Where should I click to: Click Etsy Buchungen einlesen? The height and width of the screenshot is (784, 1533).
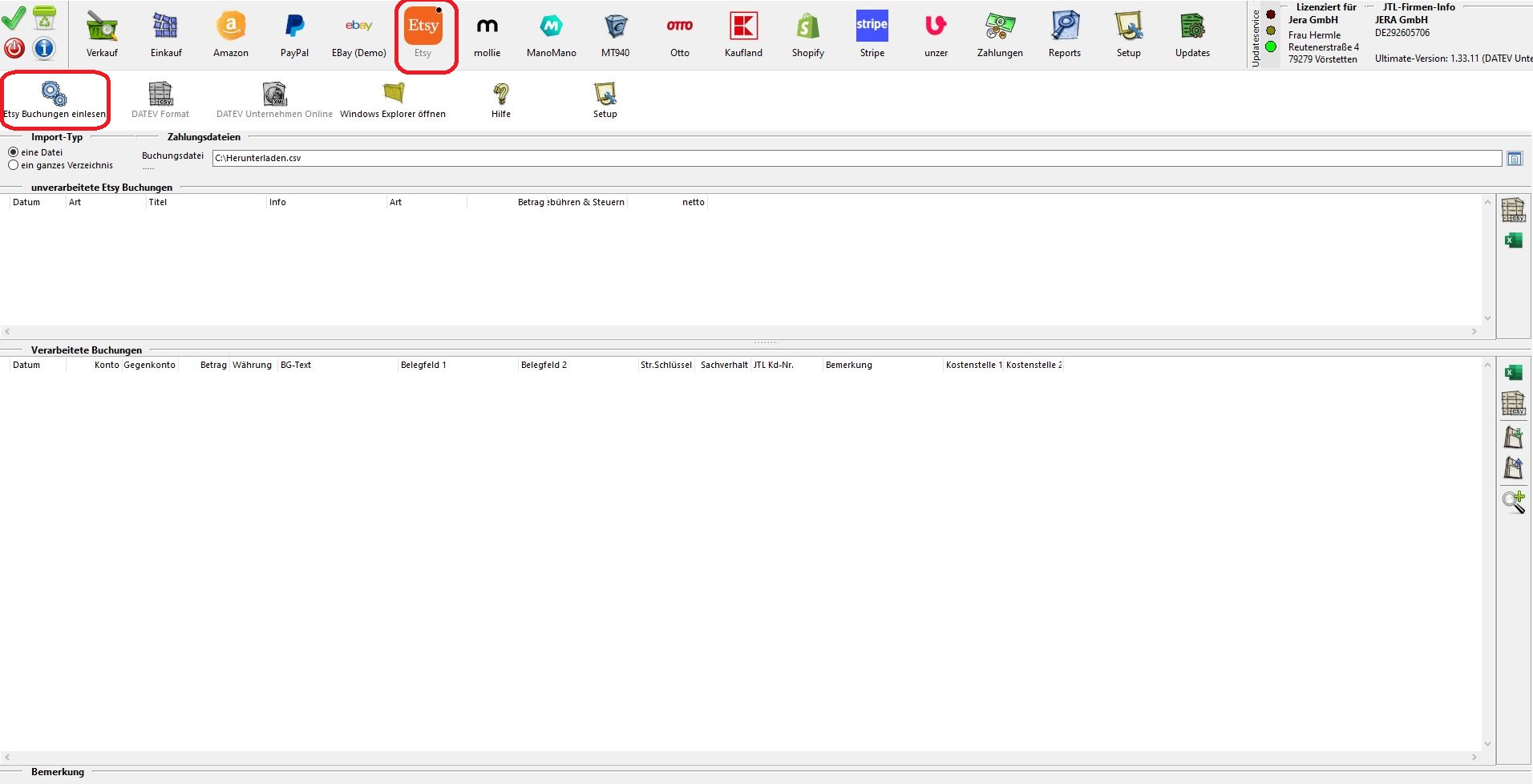coord(55,100)
